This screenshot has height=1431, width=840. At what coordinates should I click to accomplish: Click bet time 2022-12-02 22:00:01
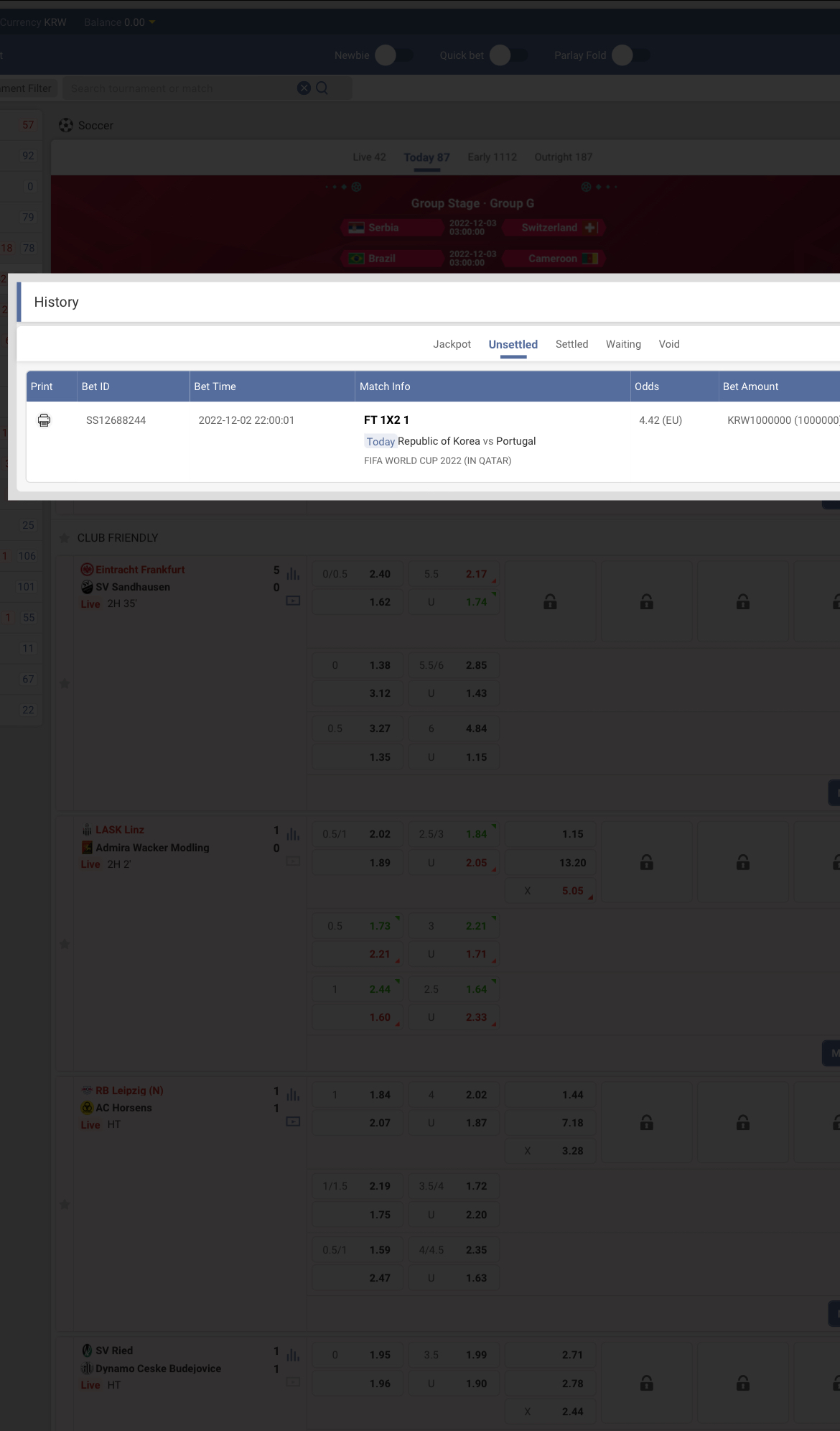pyautogui.click(x=246, y=420)
